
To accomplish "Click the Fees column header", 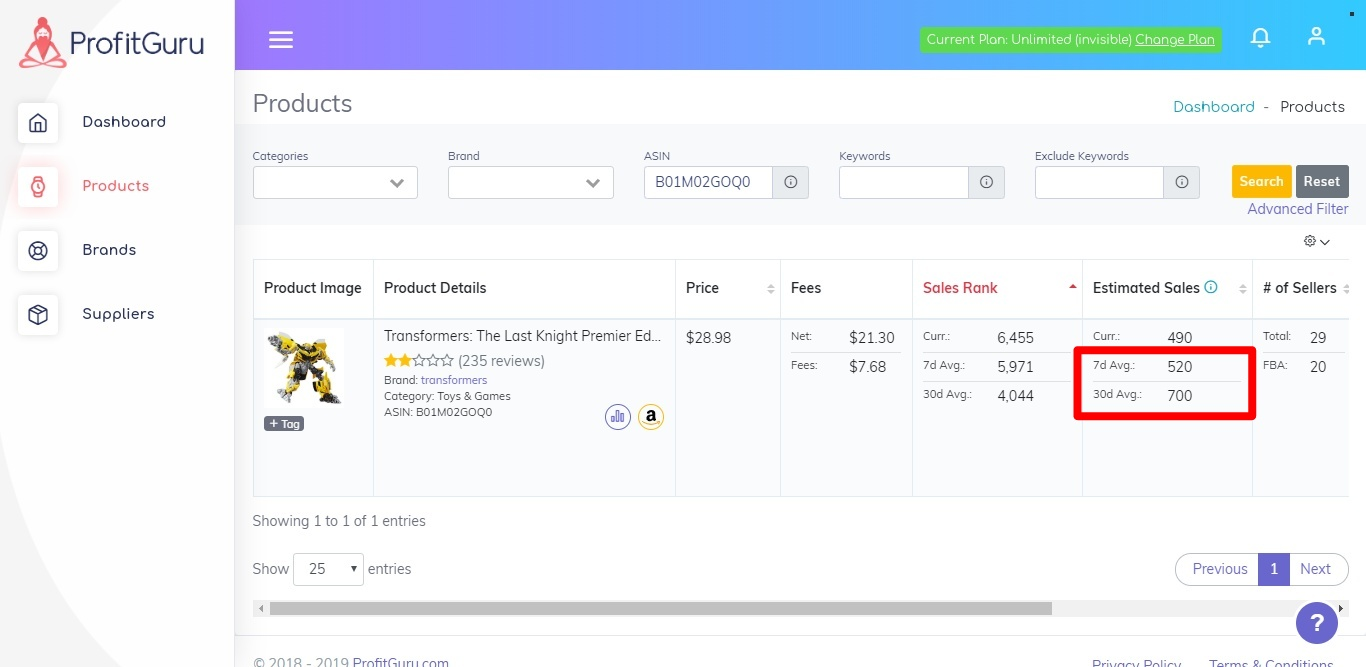I will tap(806, 288).
